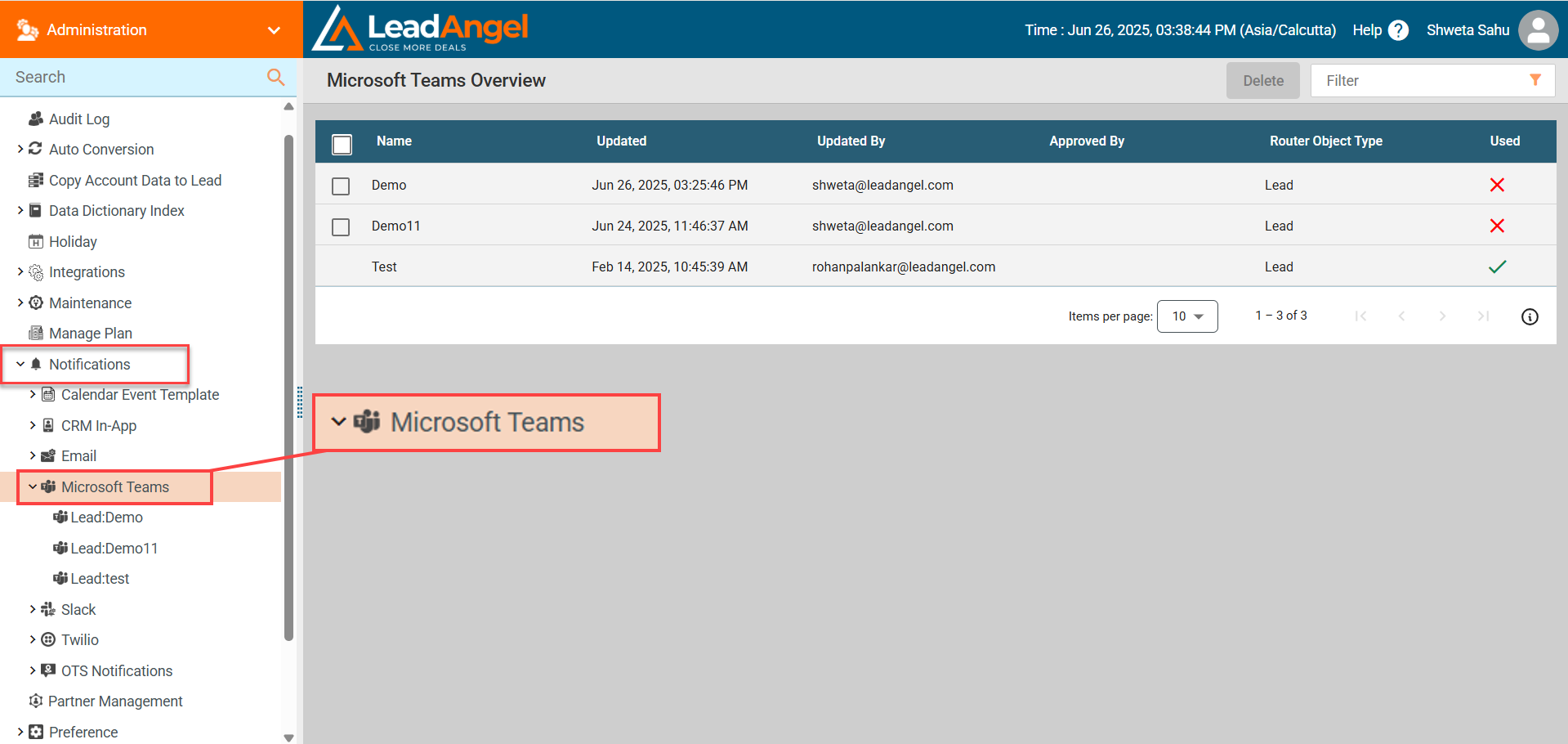The image size is (1568, 744).
Task: Check the checkbox for the Demo11 row
Action: point(341,226)
